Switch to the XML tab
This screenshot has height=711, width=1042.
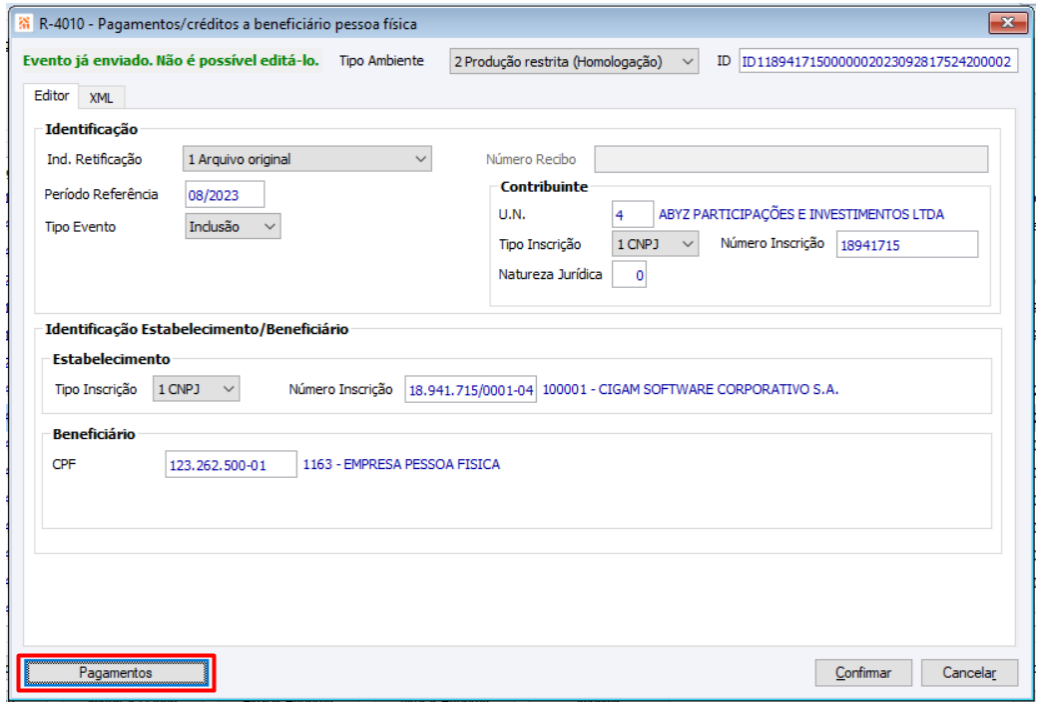[x=101, y=98]
